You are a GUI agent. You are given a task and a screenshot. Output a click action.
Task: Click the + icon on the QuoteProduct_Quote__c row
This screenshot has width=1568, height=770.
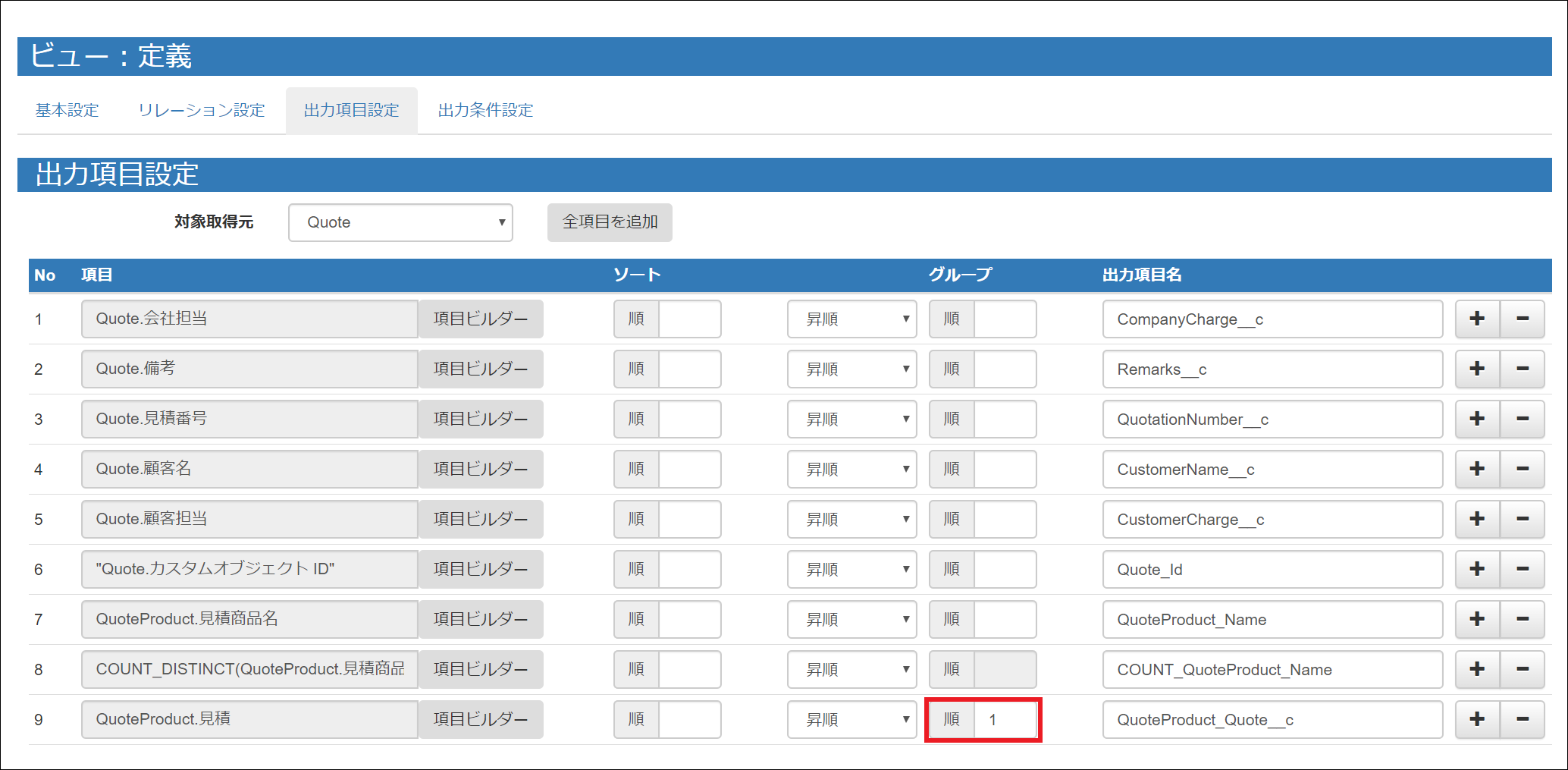[x=1477, y=719]
